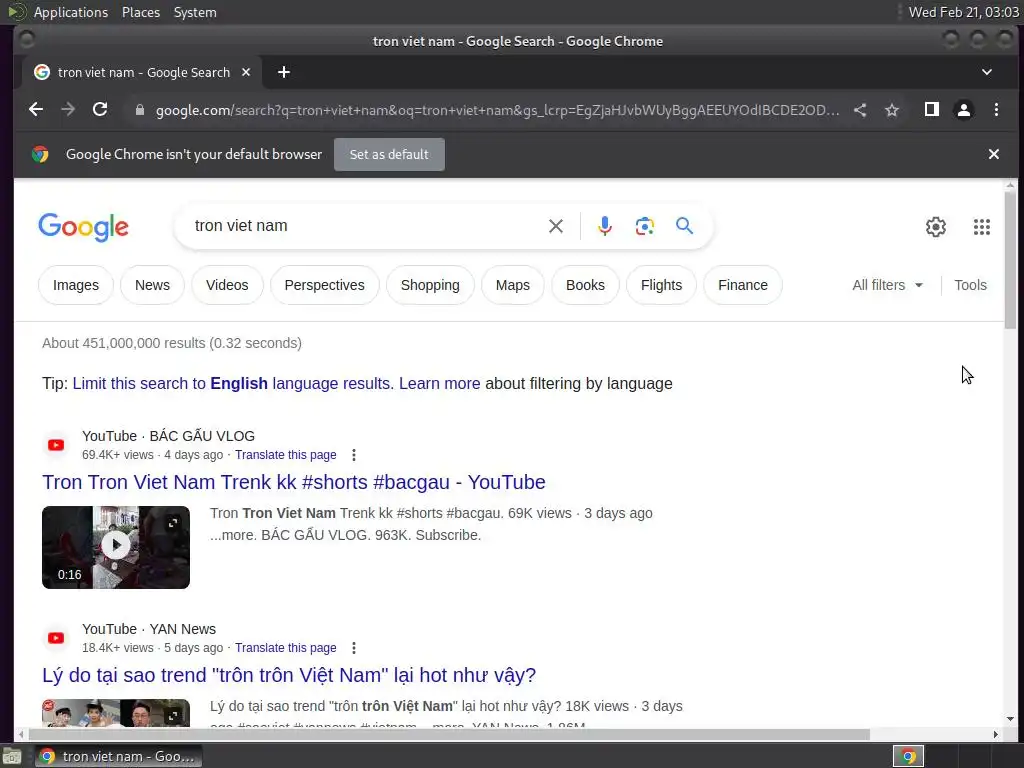The width and height of the screenshot is (1024, 768).
Task: Select the Maps filter
Action: [513, 285]
